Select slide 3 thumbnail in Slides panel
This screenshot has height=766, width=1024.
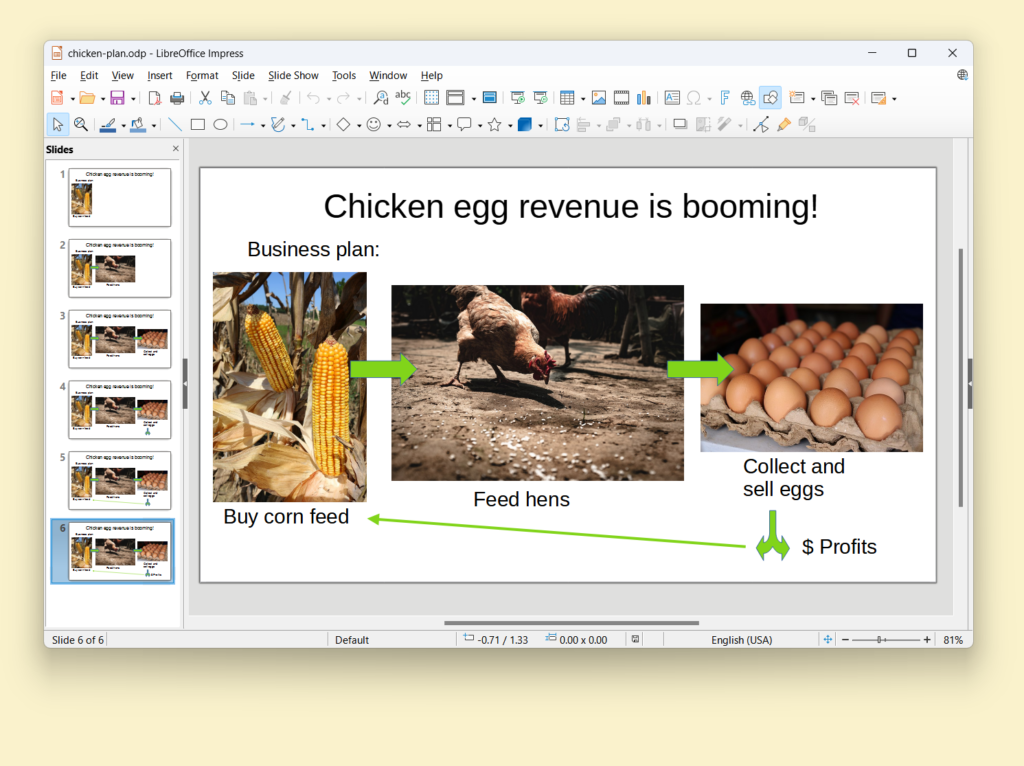point(119,338)
